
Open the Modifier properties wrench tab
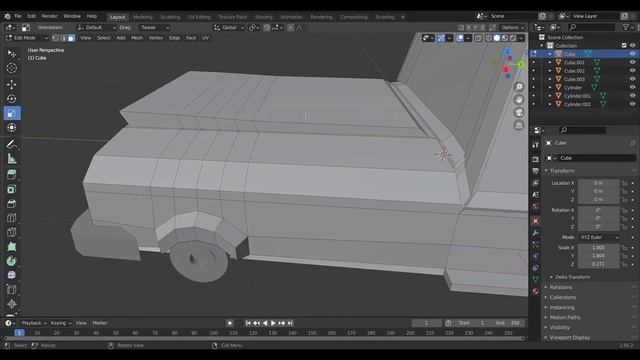[536, 233]
